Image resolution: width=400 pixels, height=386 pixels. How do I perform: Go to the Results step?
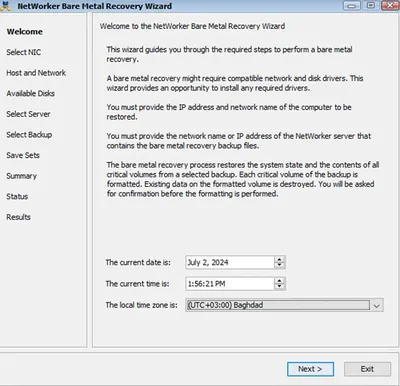tap(18, 217)
